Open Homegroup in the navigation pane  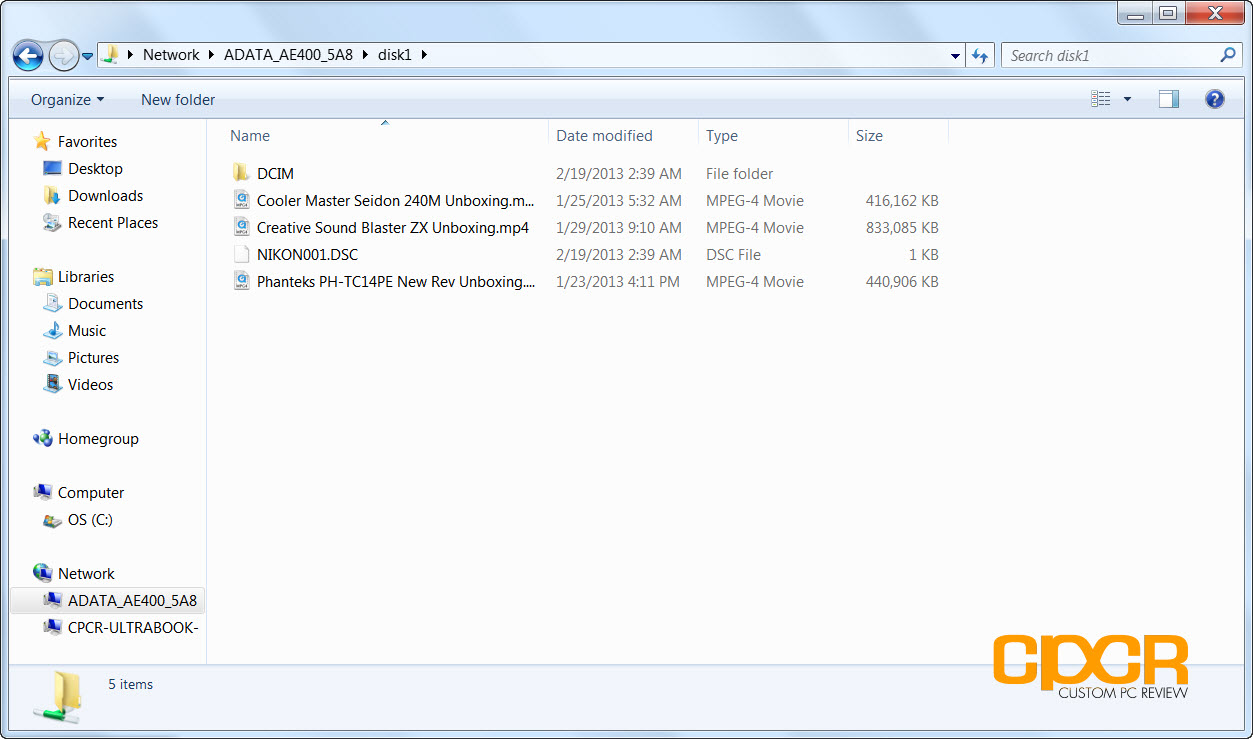coord(98,438)
